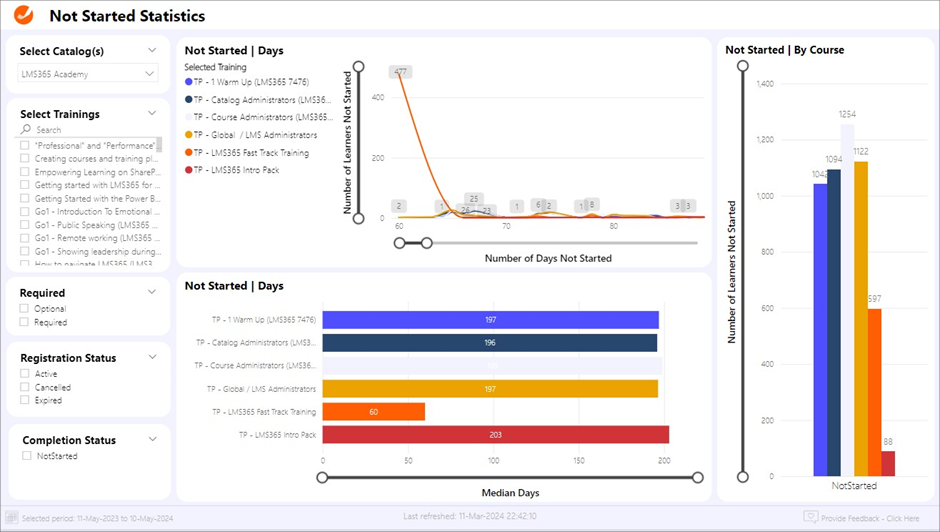The height and width of the screenshot is (532, 940).
Task: Open the LMS365 Academy catalog dropdown
Action: [88, 73]
